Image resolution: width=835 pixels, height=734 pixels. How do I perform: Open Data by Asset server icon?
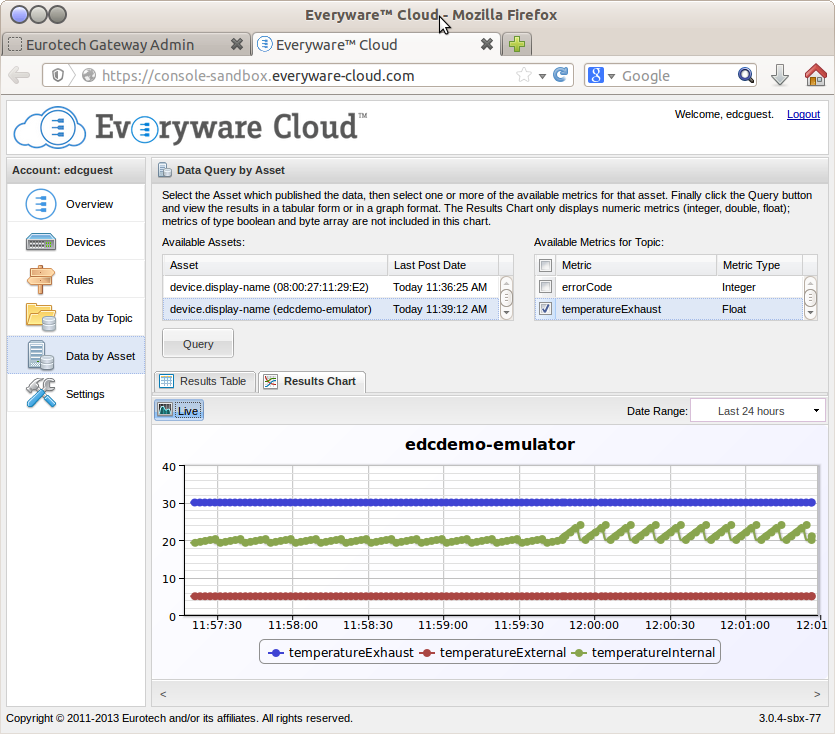tap(41, 356)
